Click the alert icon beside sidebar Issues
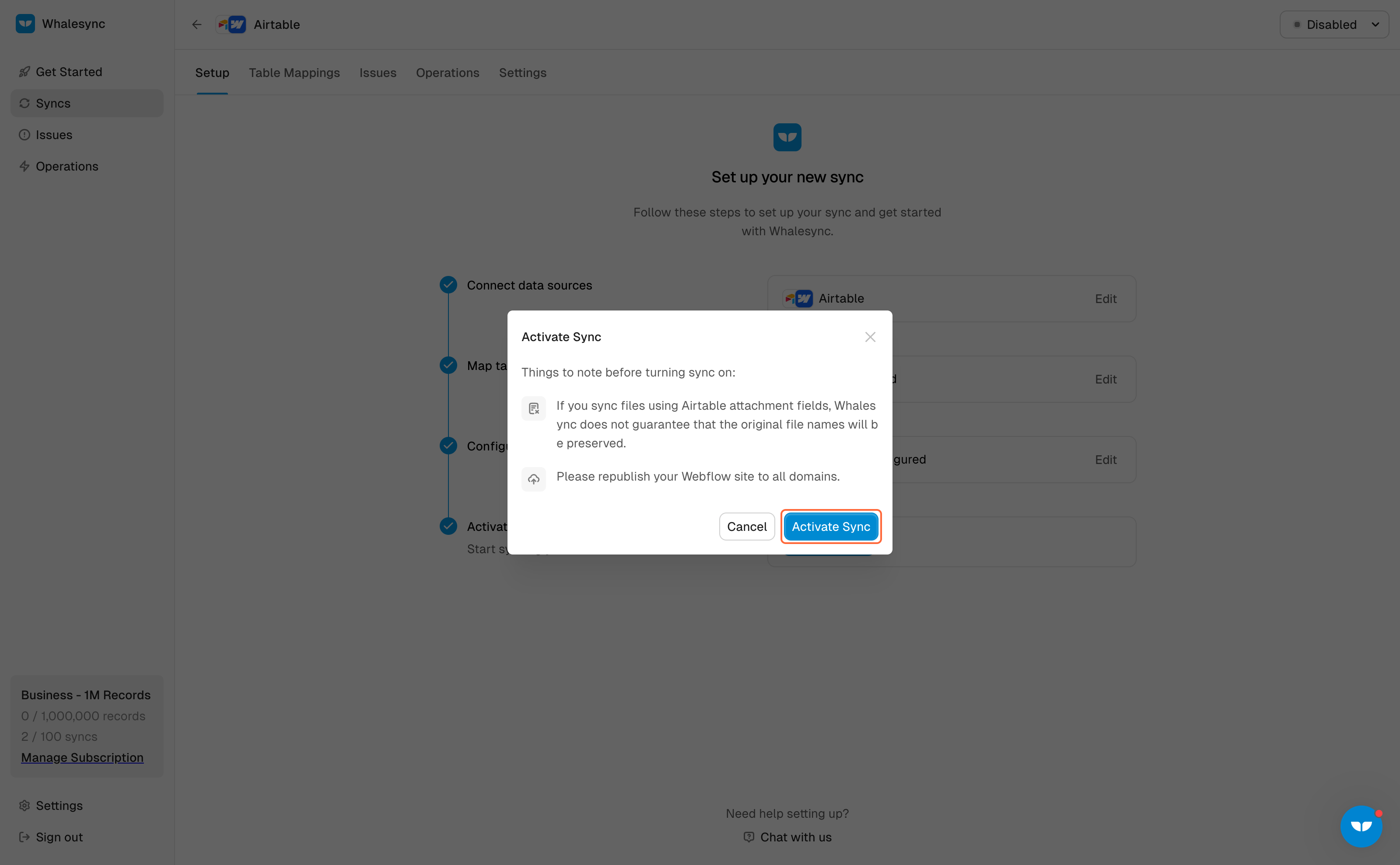 pos(24,135)
